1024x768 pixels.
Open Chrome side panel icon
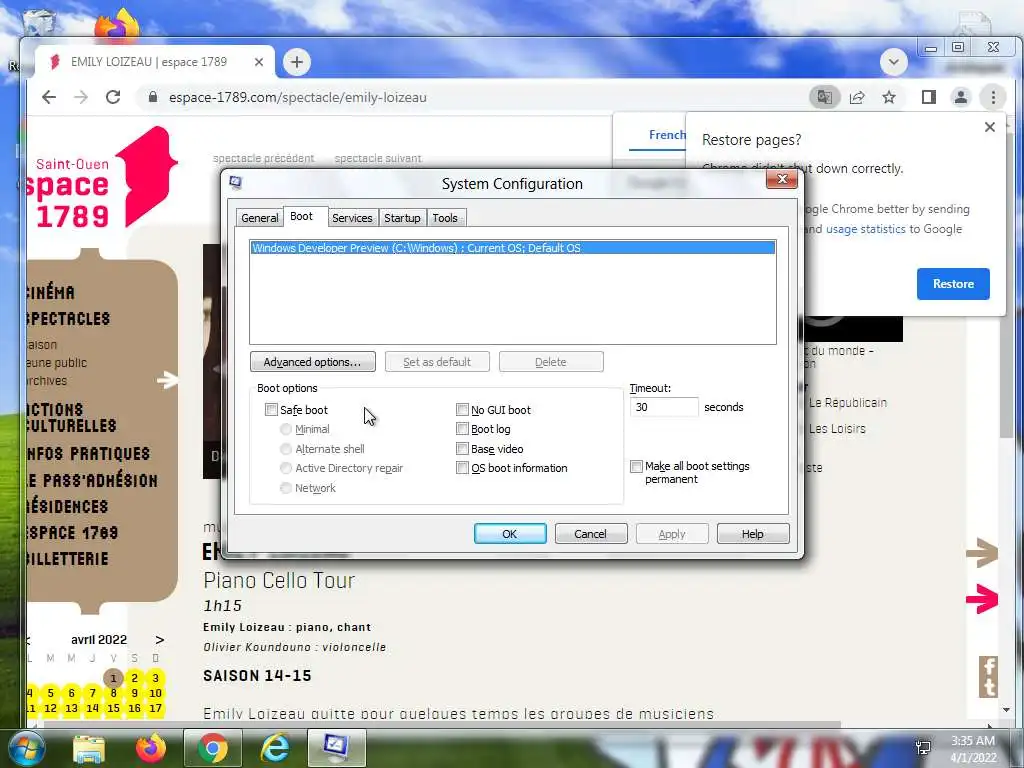(x=929, y=97)
